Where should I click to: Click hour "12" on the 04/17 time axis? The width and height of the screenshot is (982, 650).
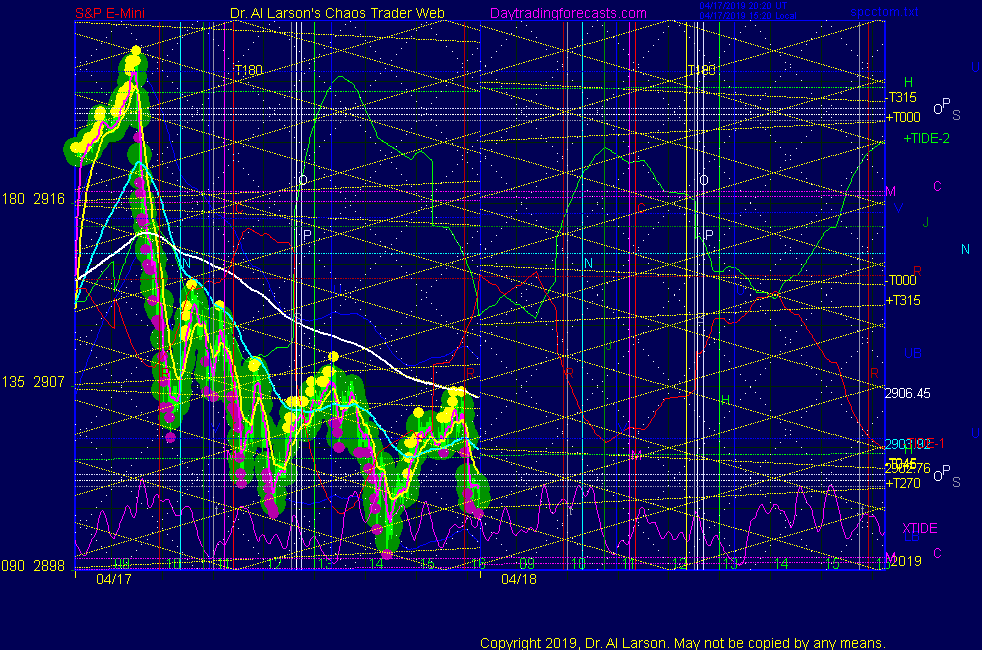tap(274, 564)
